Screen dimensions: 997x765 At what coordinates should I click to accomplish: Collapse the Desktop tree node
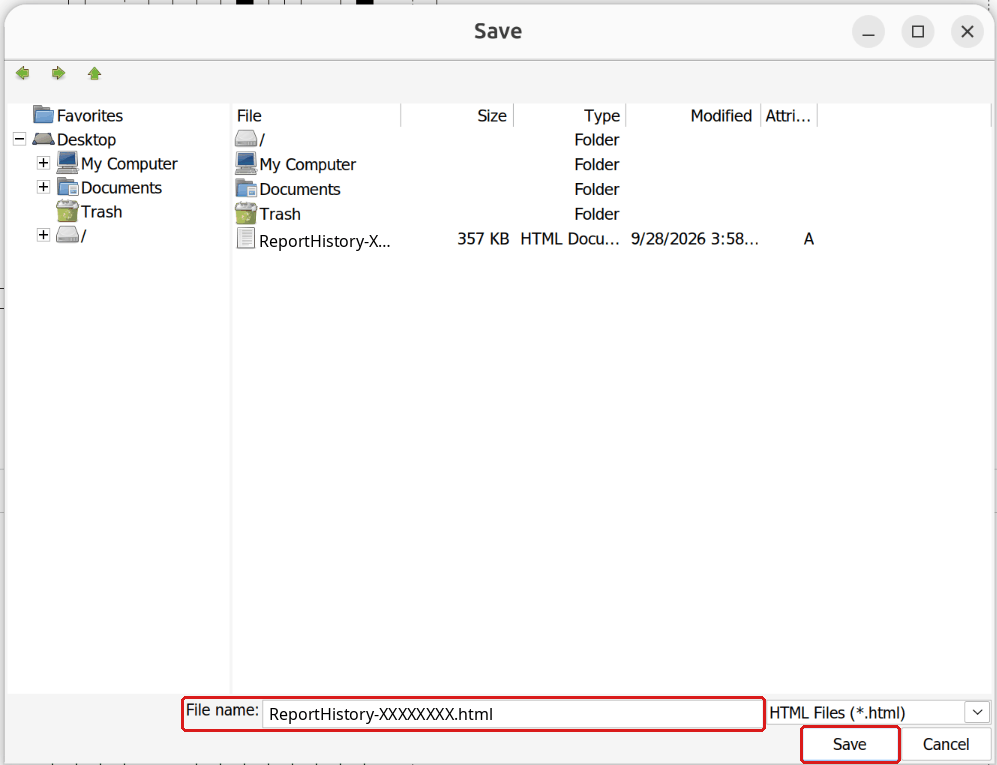[x=20, y=139]
